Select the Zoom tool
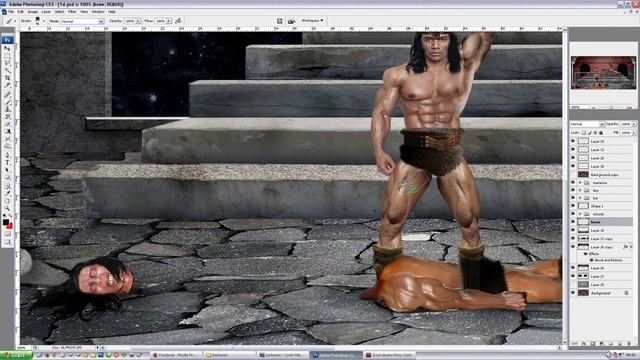640x360 pixels. (7, 208)
